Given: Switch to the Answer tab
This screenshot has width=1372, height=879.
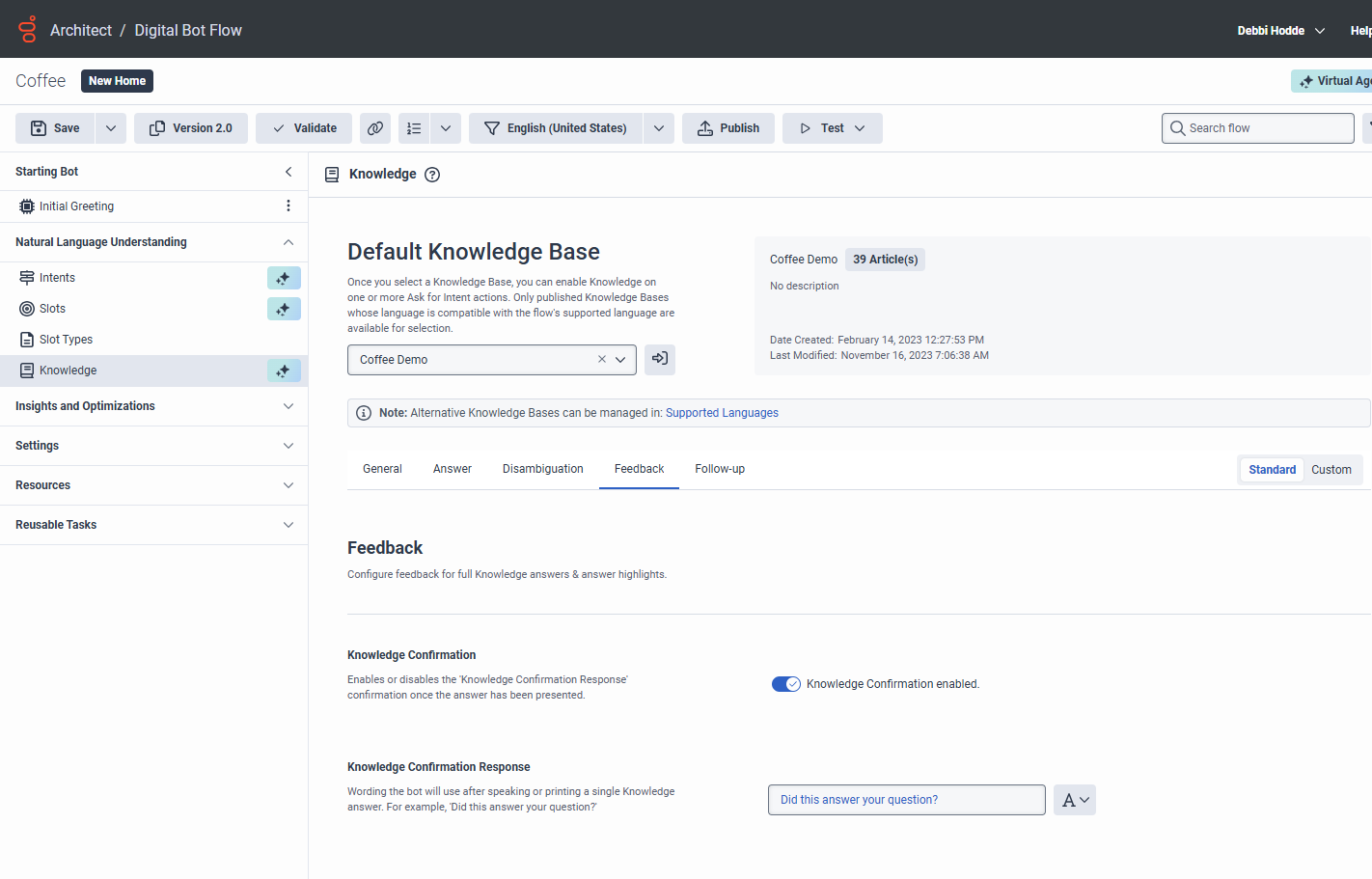Looking at the screenshot, I should point(453,469).
